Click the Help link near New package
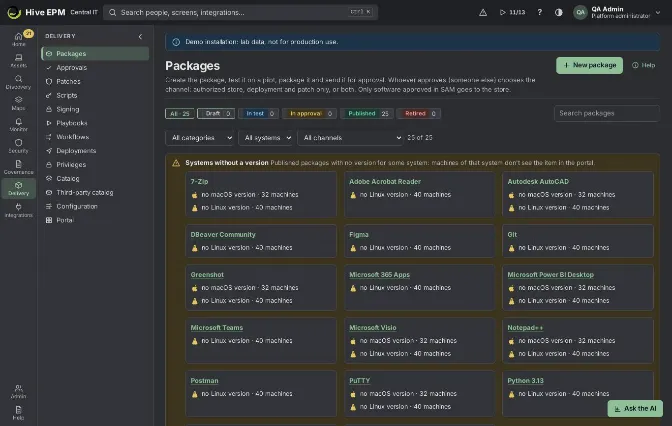 (643, 65)
